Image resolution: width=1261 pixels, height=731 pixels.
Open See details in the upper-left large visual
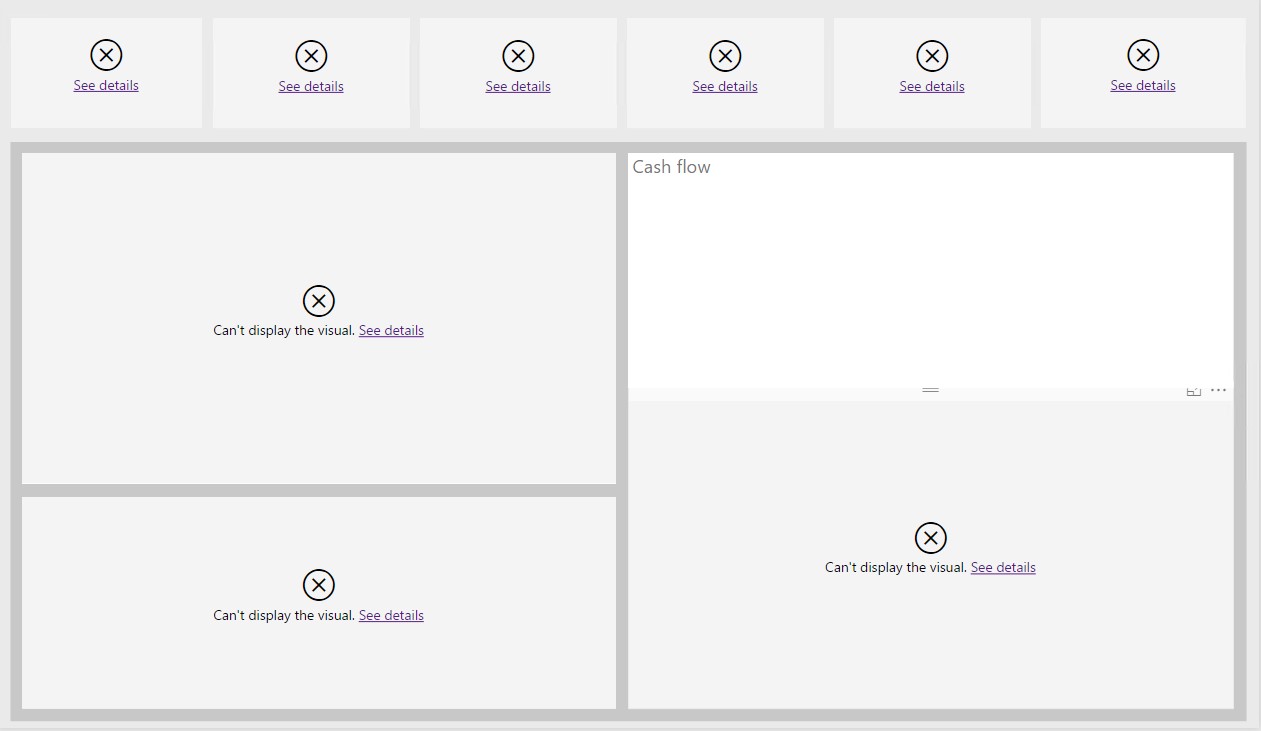[x=391, y=330]
